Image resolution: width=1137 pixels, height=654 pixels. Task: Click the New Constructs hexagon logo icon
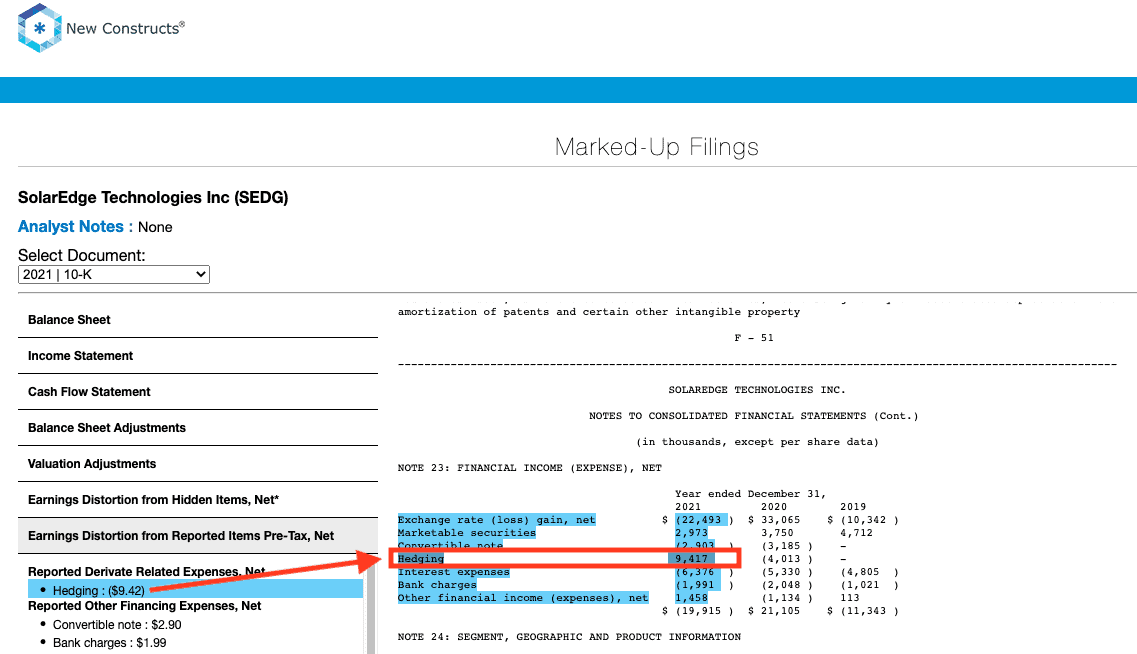click(x=39, y=28)
